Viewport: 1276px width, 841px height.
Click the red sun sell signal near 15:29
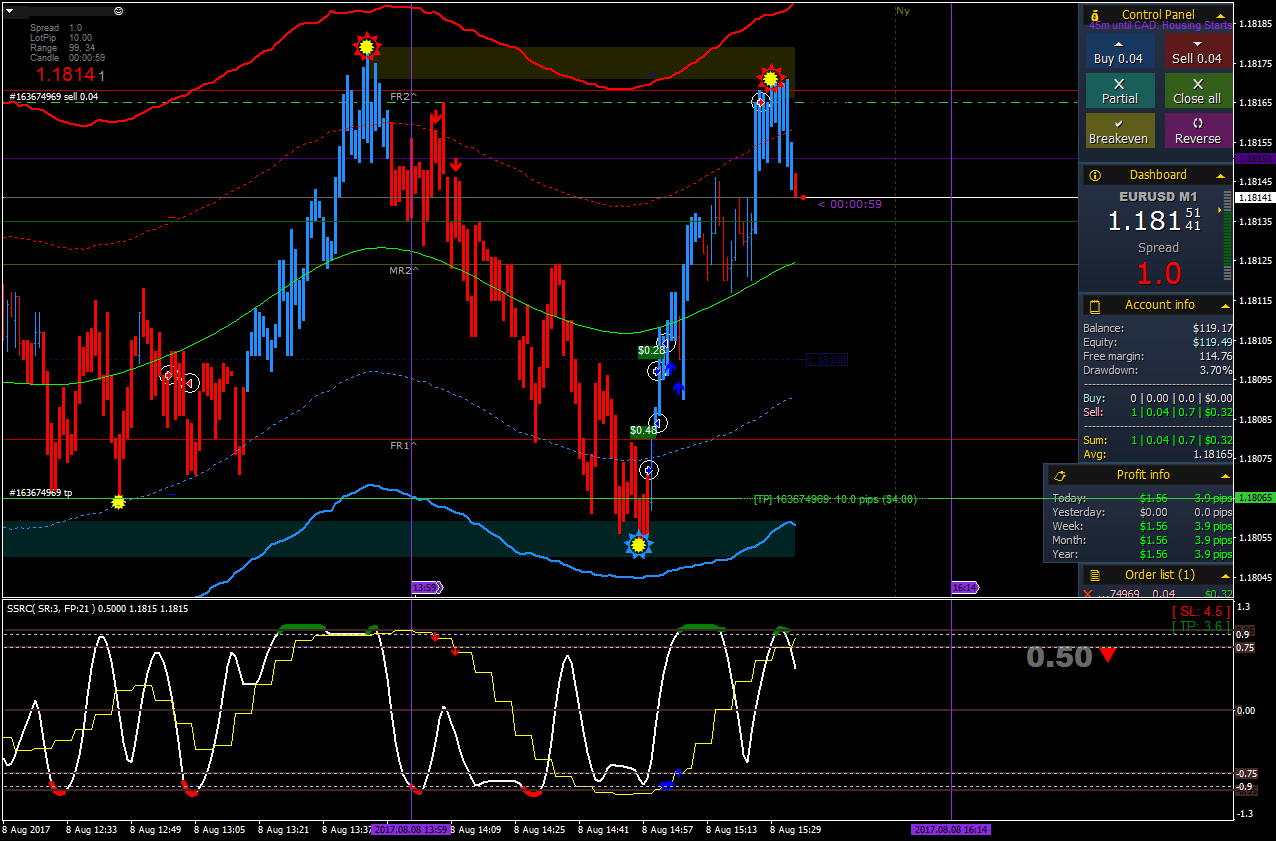pos(770,78)
